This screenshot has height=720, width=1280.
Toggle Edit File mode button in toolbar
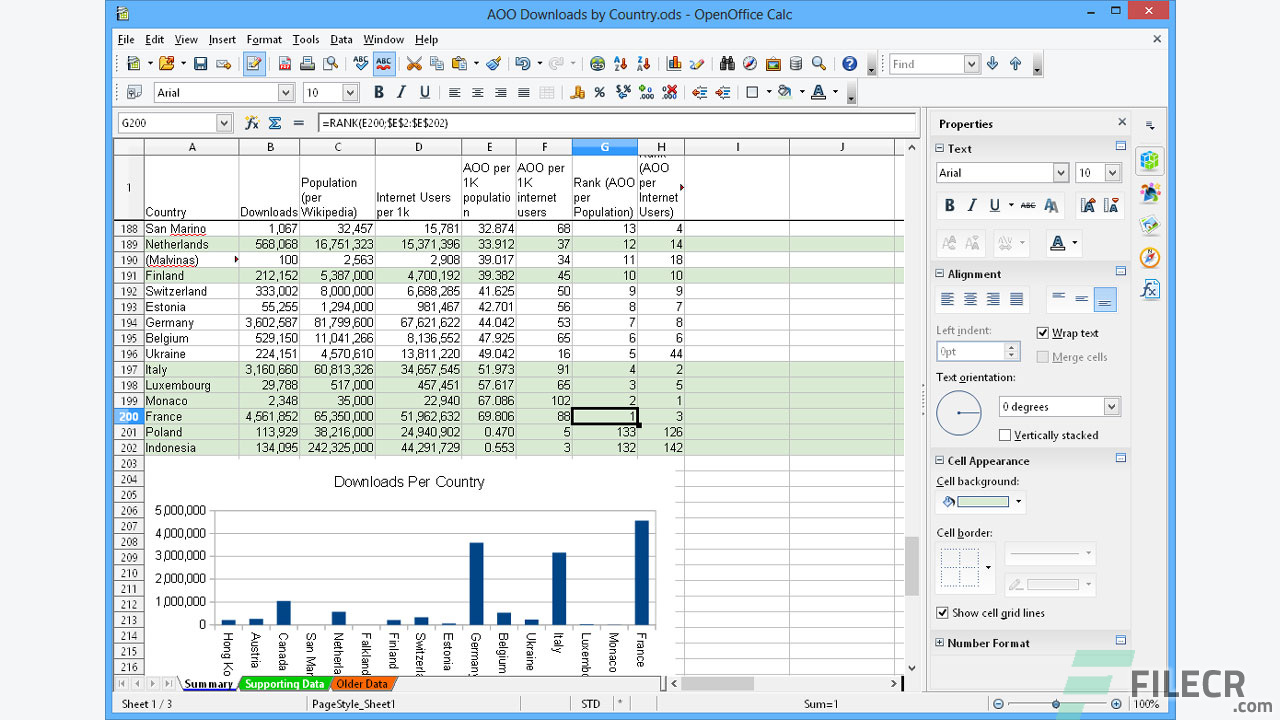[254, 64]
